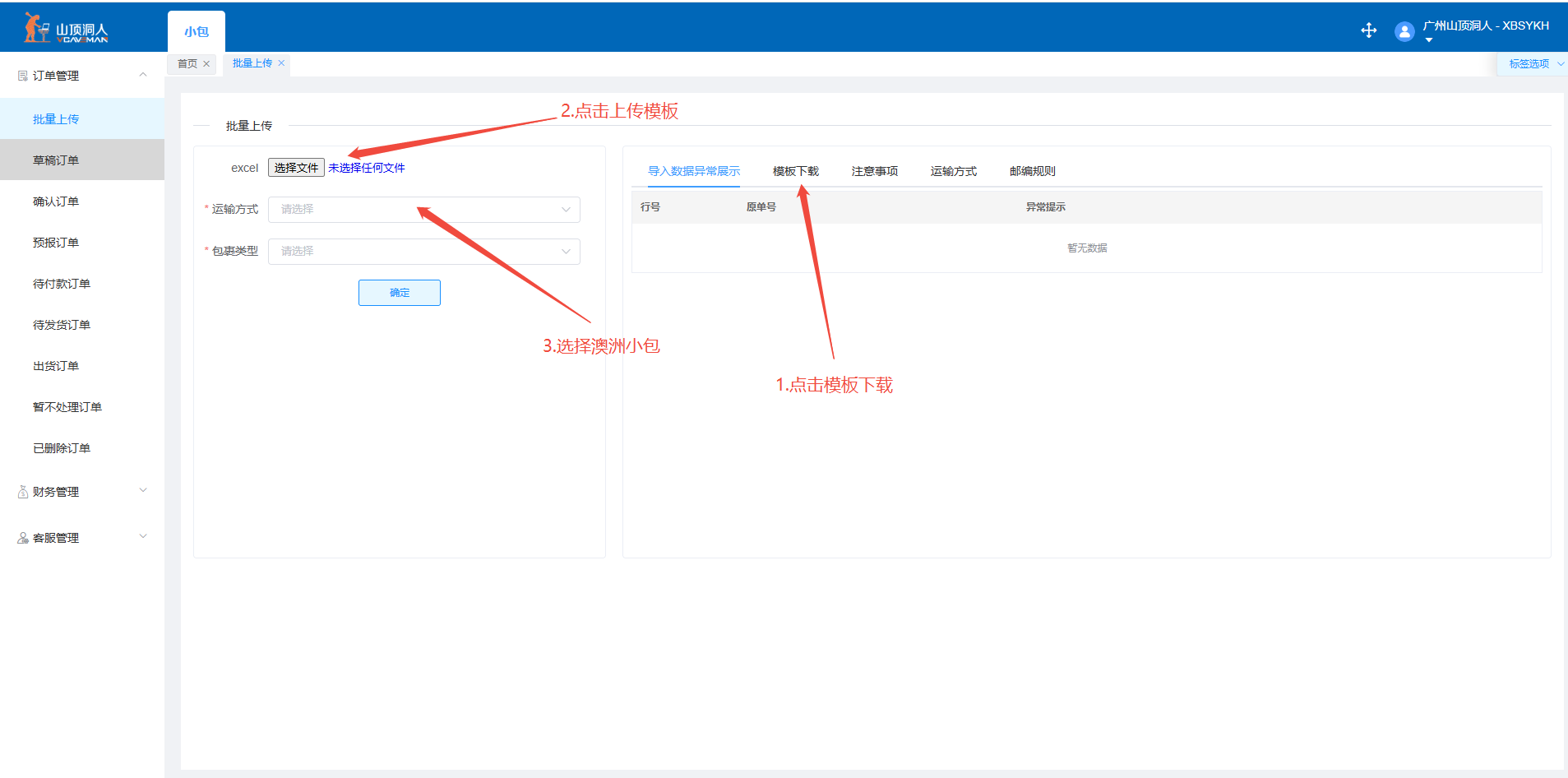Open the 邮编规则 tab

click(1032, 171)
